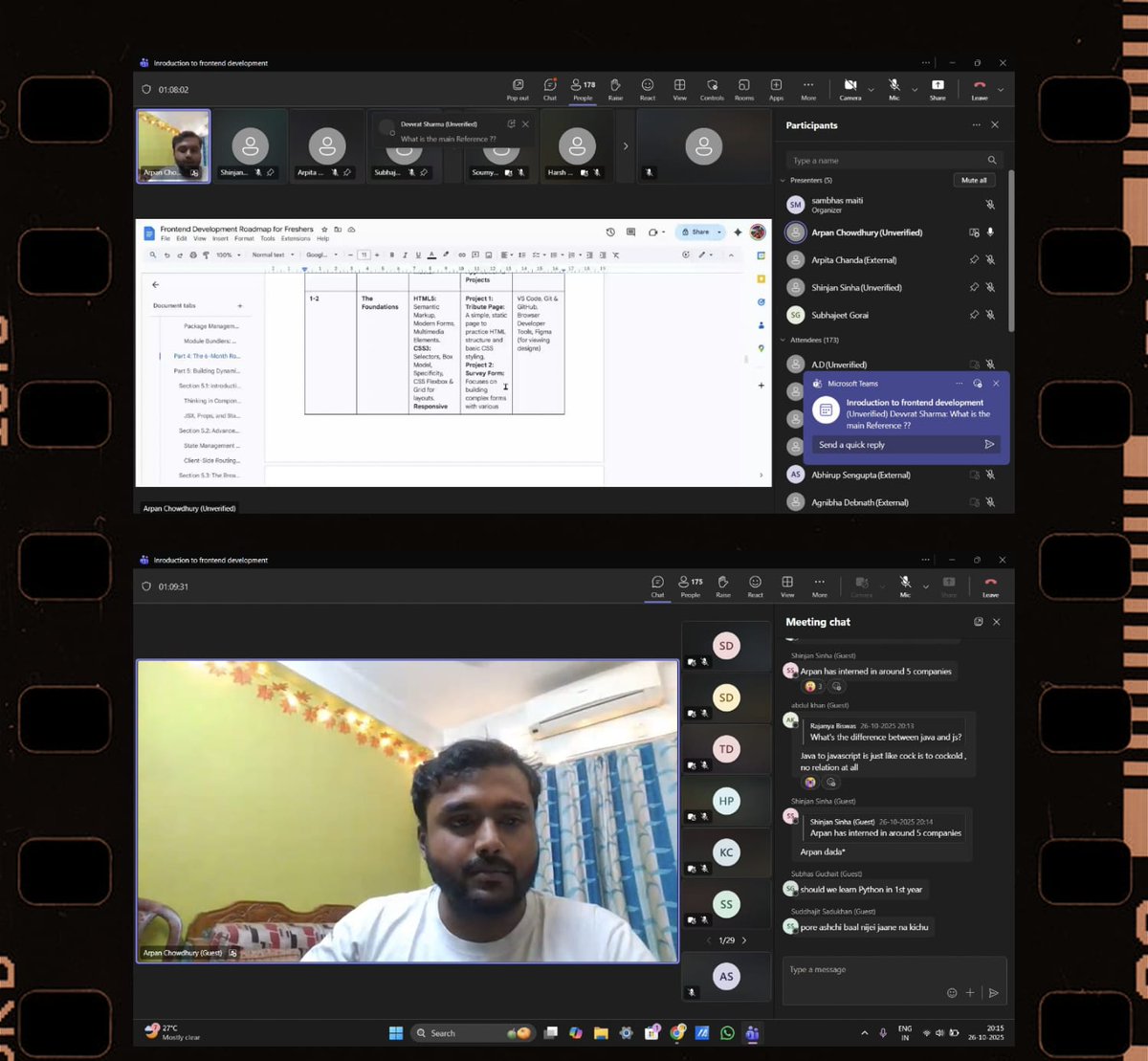This screenshot has height=1061, width=1148.
Task: Toggle Mic in the top meeting toolbar
Action: point(894,89)
